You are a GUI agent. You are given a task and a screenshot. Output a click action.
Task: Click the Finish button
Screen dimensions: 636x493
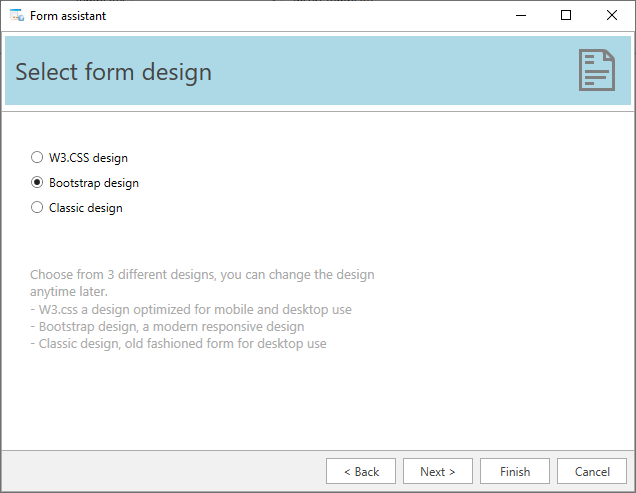515,471
